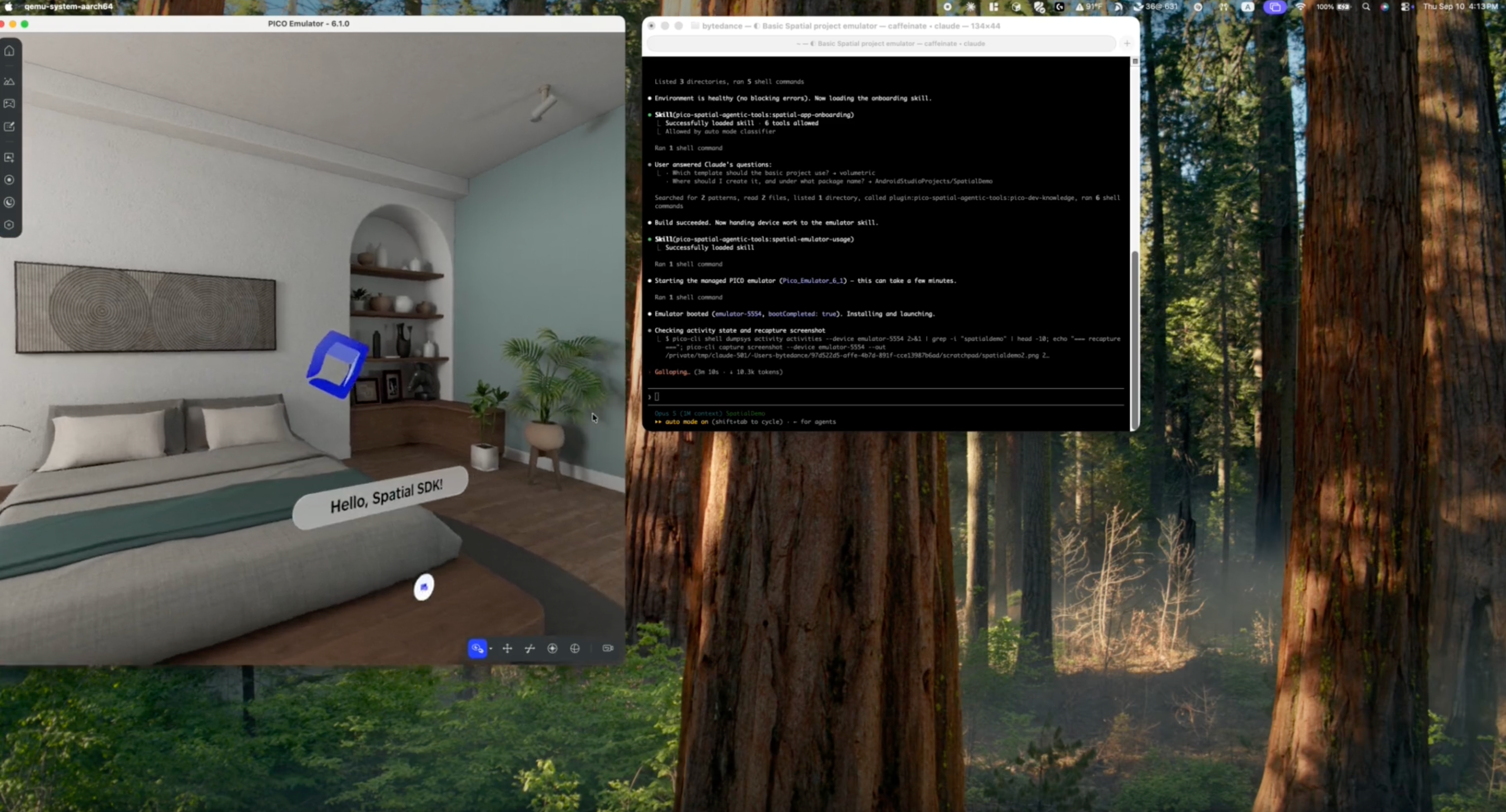Click the circle crosshair recenter tool
The height and width of the screenshot is (812, 1506).
[575, 648]
